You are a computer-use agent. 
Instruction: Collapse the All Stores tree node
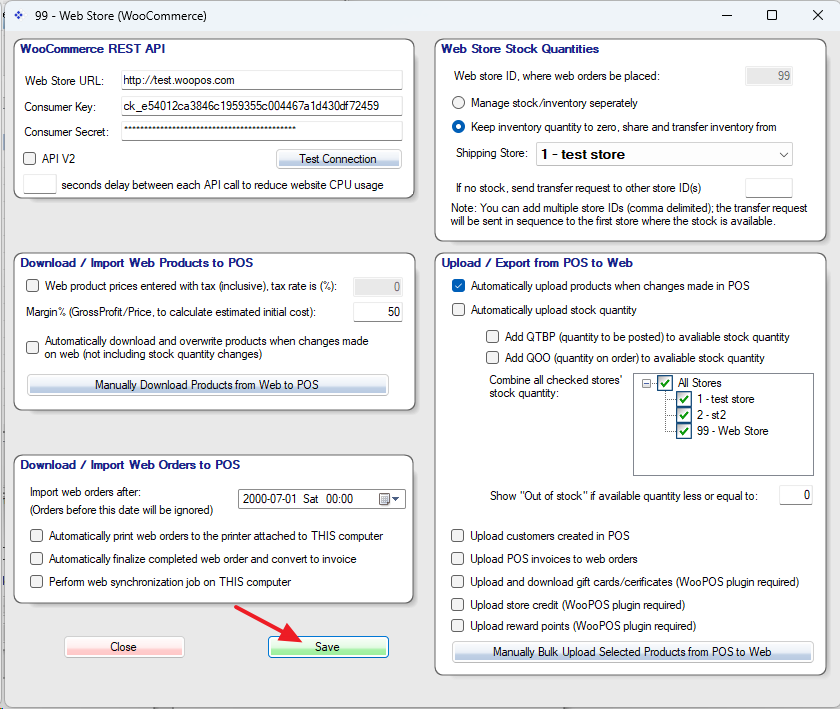(647, 383)
